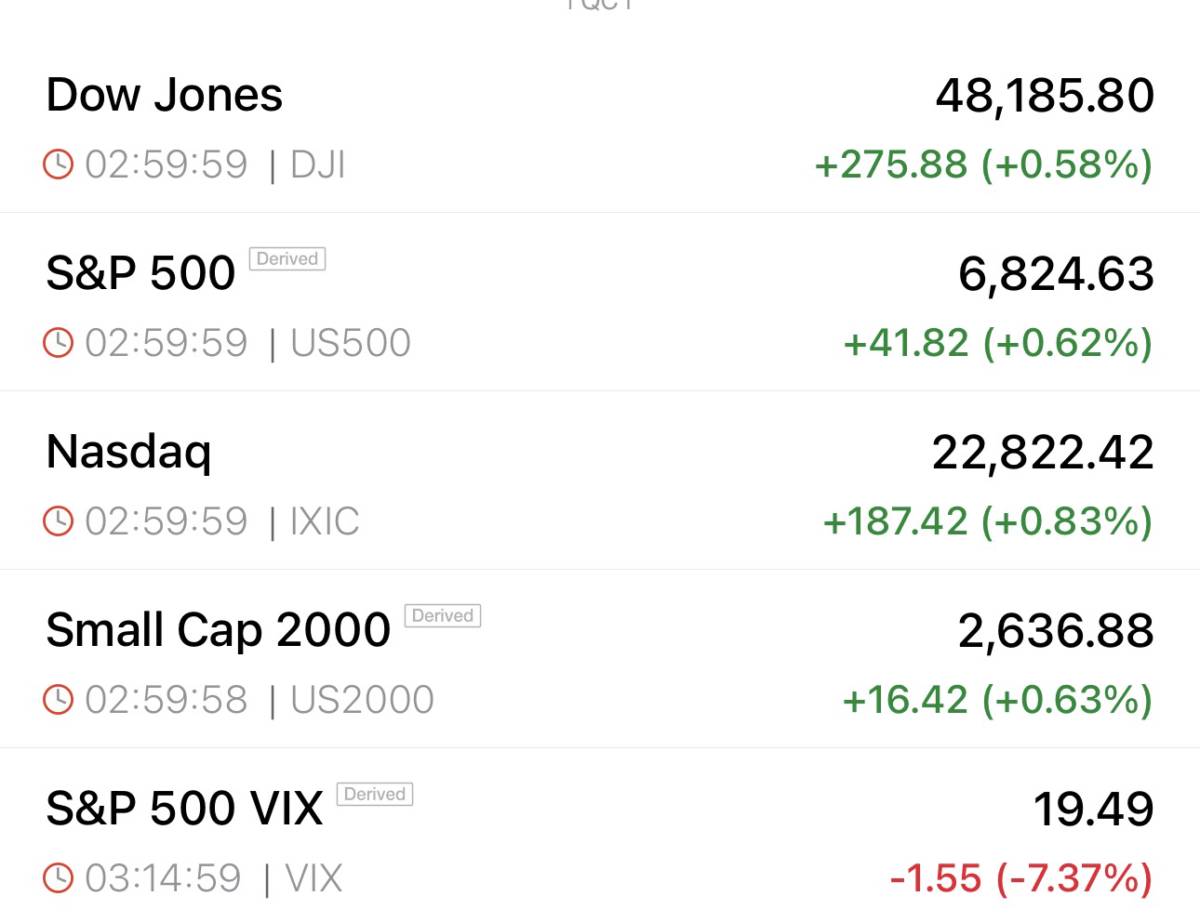Viewport: 1200px width, 922px height.
Task: Tap the Dow Jones price 48,185.80
Action: click(x=1044, y=95)
